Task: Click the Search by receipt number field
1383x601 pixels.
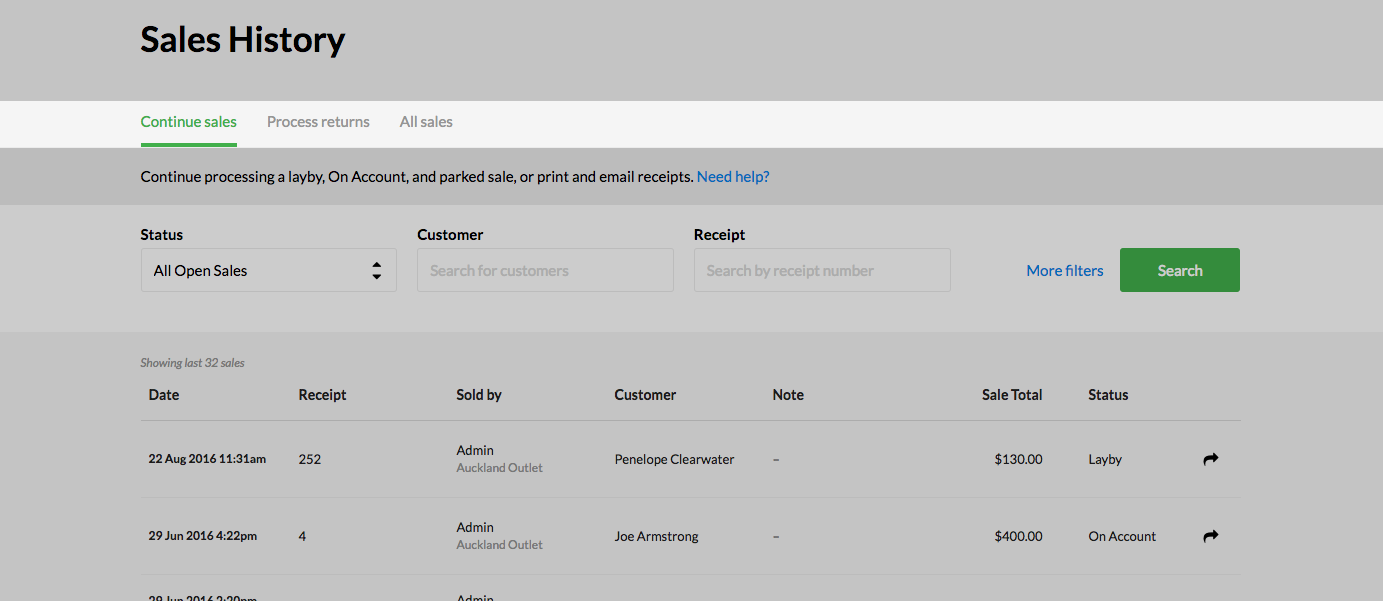Action: (x=821, y=270)
